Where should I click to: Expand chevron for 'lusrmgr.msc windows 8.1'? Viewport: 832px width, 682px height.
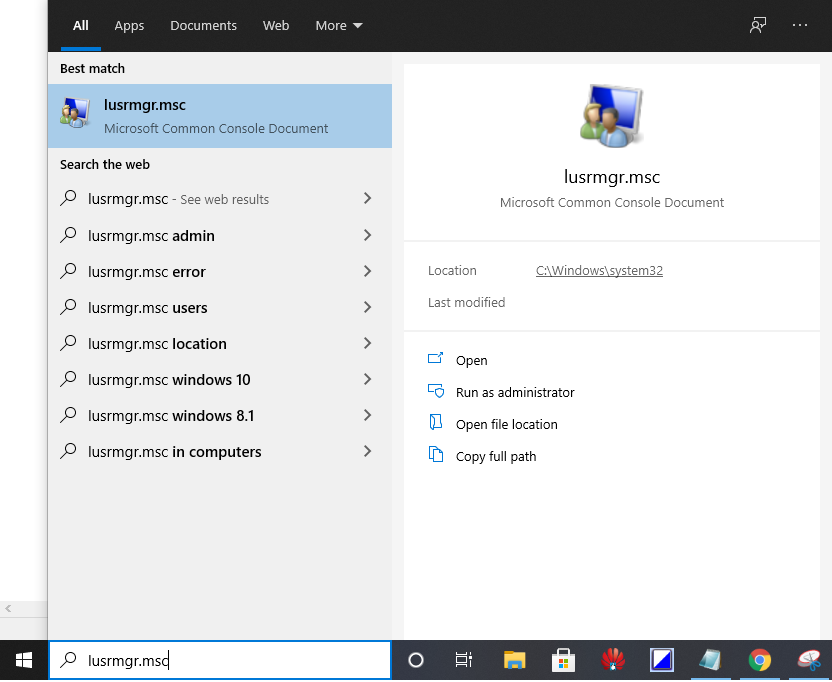tap(367, 416)
